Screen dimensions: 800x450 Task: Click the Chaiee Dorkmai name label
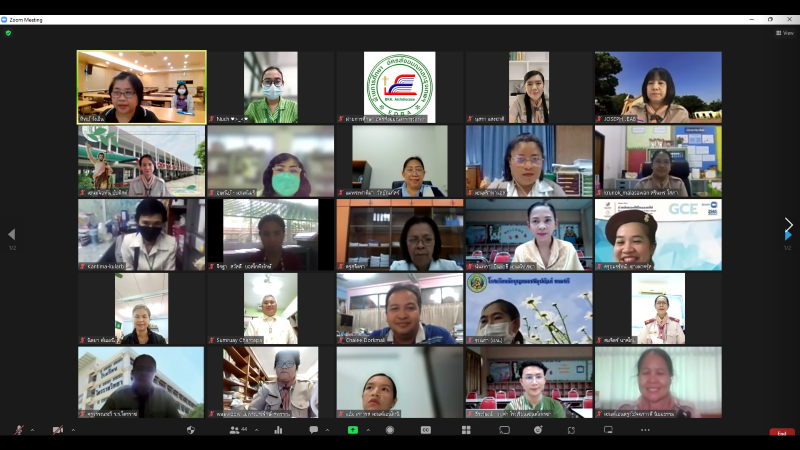pyautogui.click(x=365, y=340)
